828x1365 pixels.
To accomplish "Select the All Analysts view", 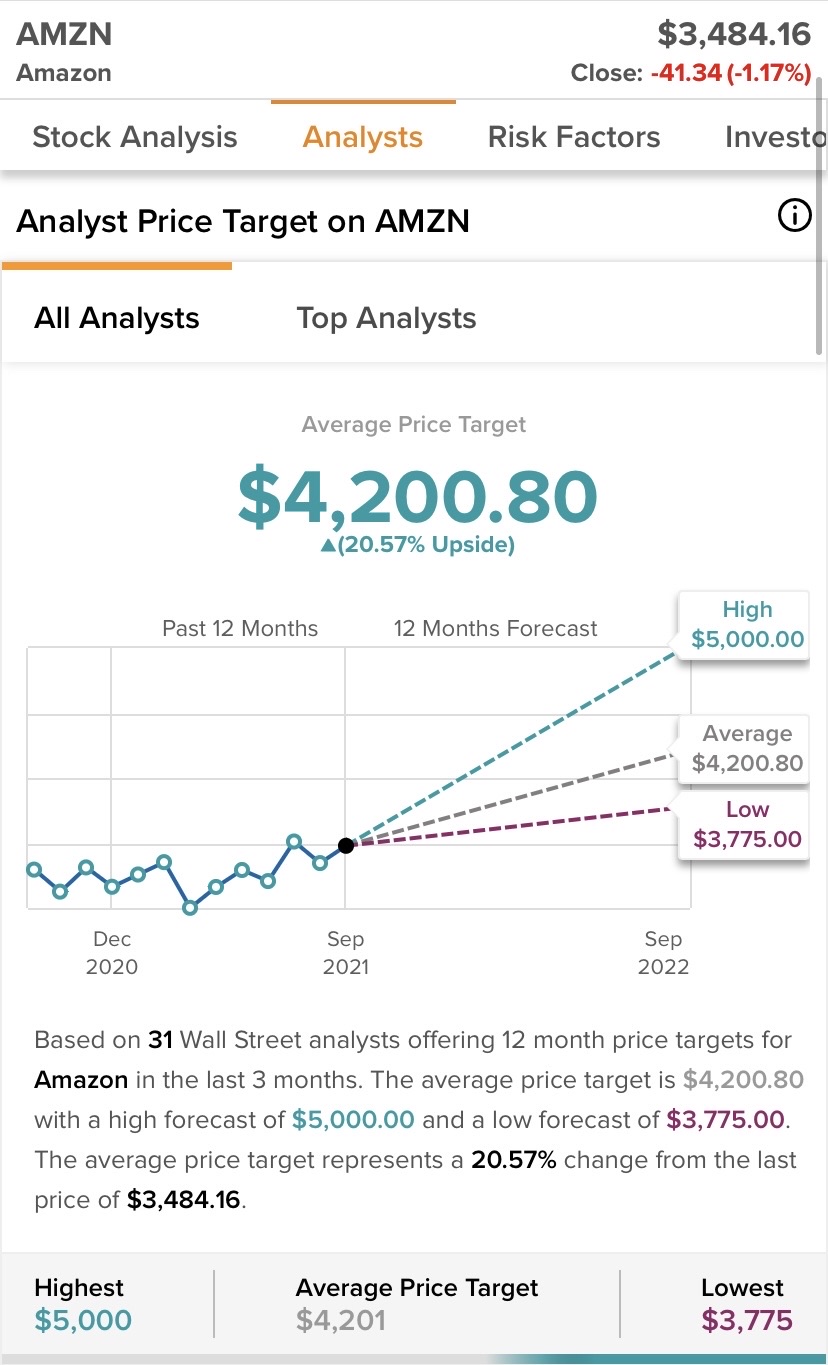I will coord(117,318).
